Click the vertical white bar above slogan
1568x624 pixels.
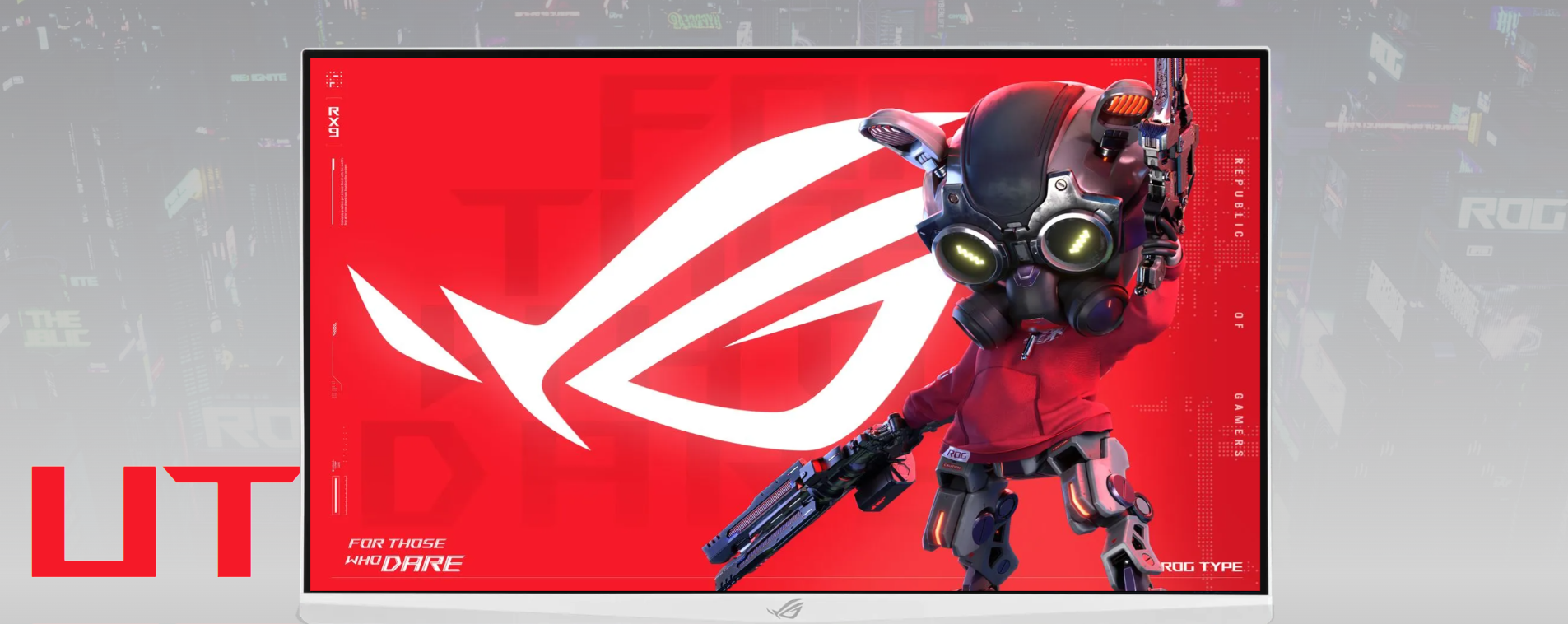point(336,494)
